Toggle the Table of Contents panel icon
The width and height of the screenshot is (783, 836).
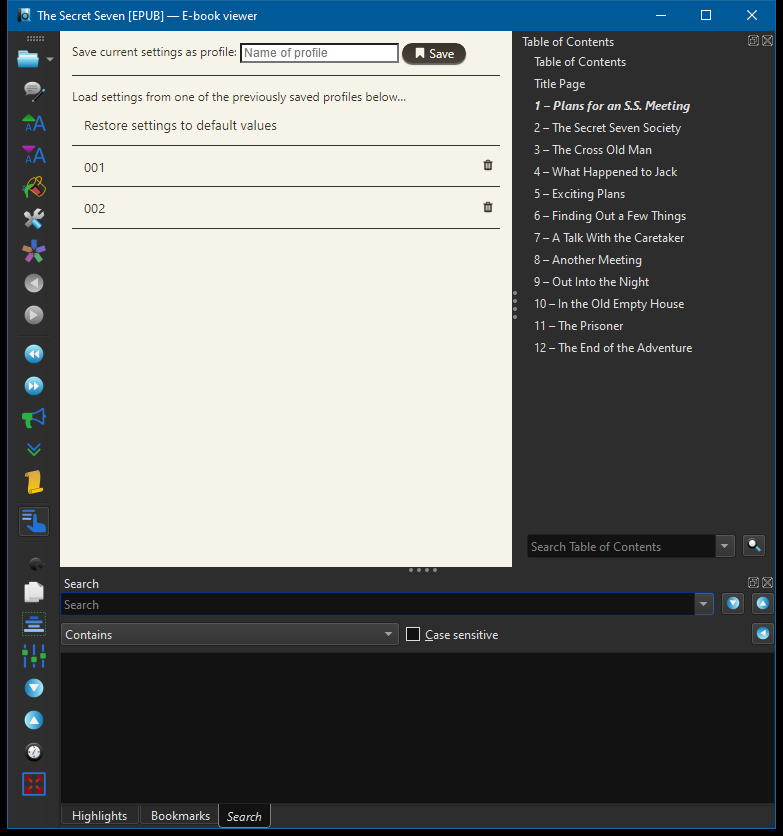[x=34, y=521]
